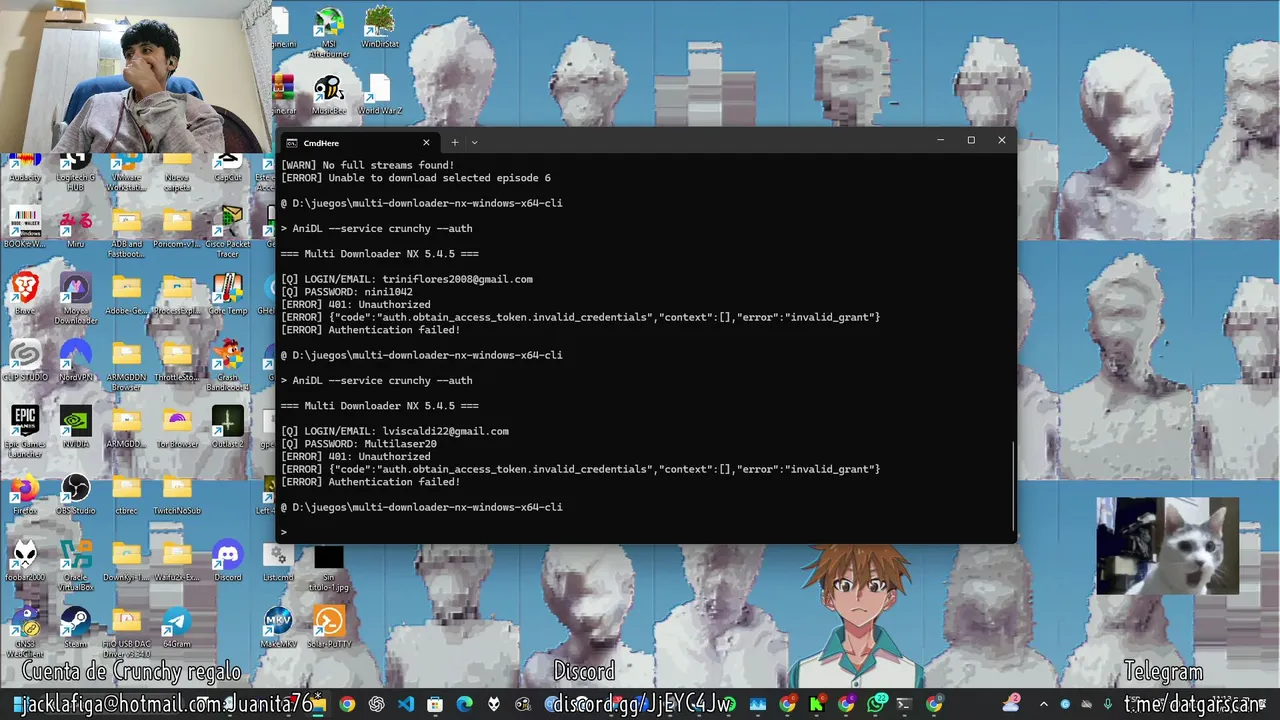This screenshot has width=1280, height=720.
Task: Open GNS3 WebClient desktop shortcut
Action: pos(25,632)
